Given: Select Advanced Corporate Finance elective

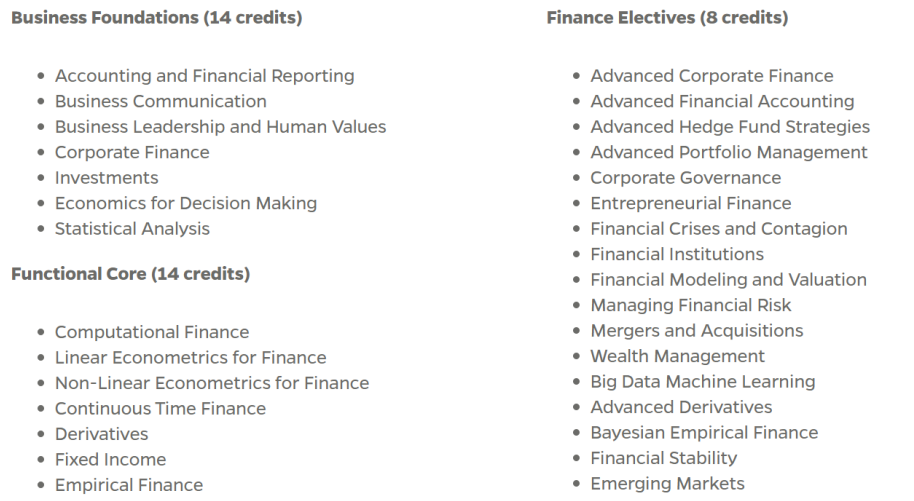Looking at the screenshot, I should point(711,76).
